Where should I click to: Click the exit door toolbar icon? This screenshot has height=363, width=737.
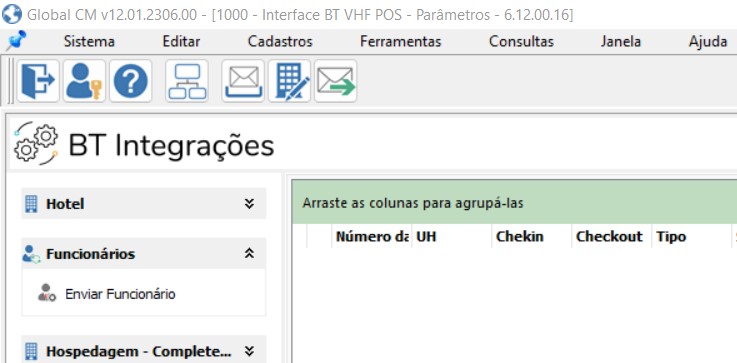click(38, 81)
